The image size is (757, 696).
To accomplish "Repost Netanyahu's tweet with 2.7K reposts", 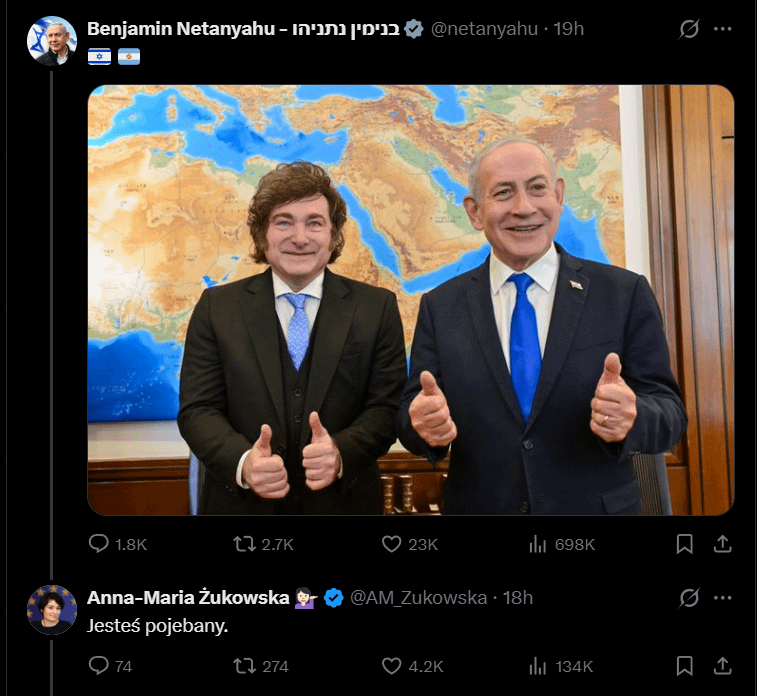I will [x=243, y=544].
